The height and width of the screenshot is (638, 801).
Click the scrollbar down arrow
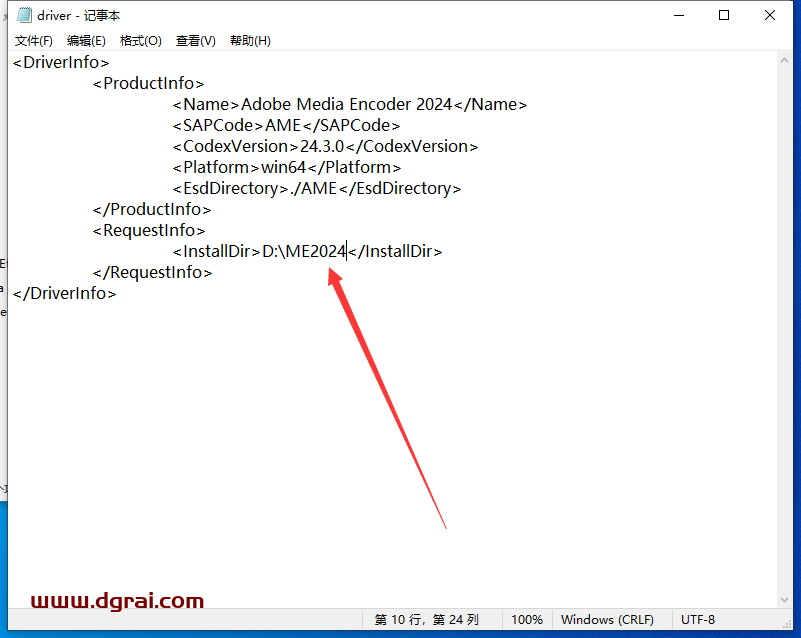[784, 600]
